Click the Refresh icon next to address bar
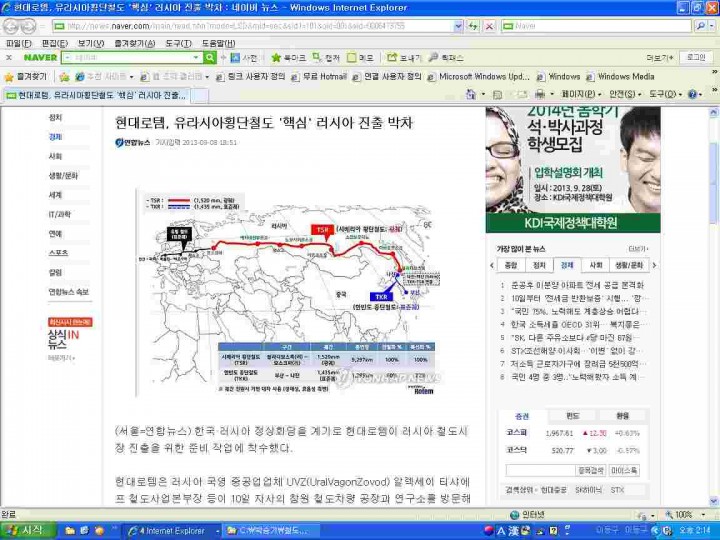 click(473, 26)
